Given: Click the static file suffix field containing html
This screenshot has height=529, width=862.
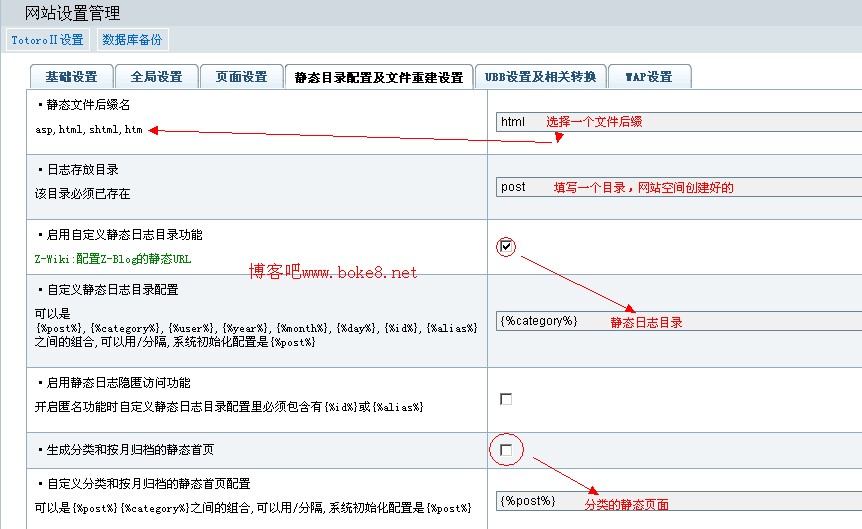Looking at the screenshot, I should point(678,122).
